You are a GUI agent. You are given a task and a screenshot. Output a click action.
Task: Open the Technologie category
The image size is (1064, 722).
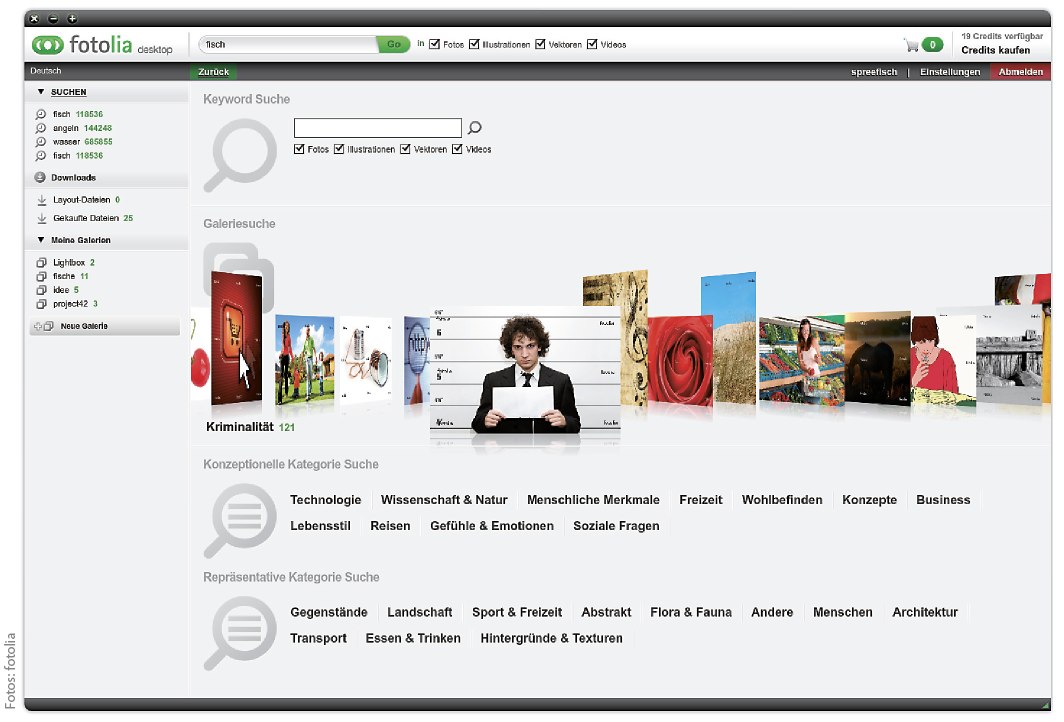pos(326,500)
